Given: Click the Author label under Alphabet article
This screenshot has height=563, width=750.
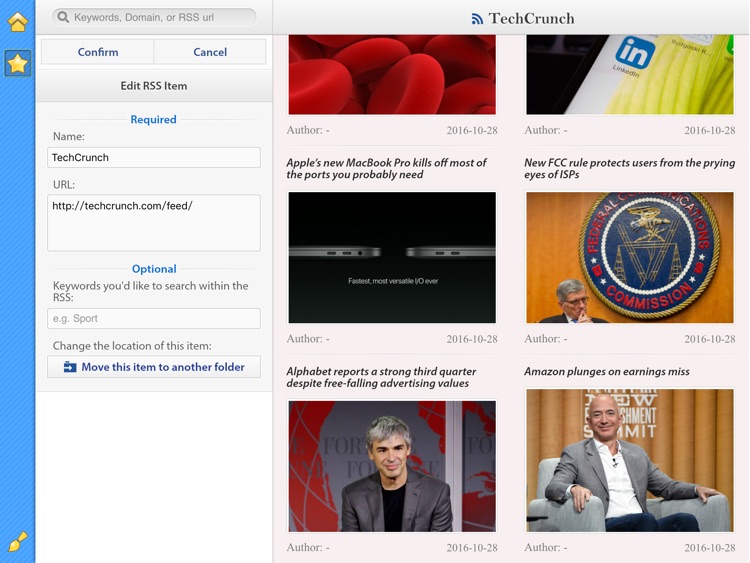Looking at the screenshot, I should [x=308, y=547].
